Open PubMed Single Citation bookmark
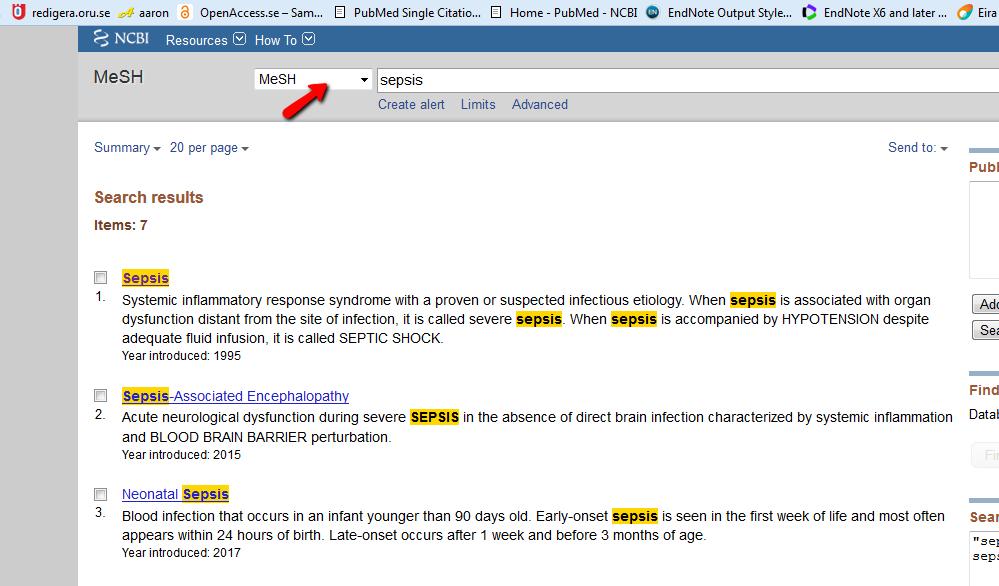This screenshot has height=586, width=999. coord(408,13)
